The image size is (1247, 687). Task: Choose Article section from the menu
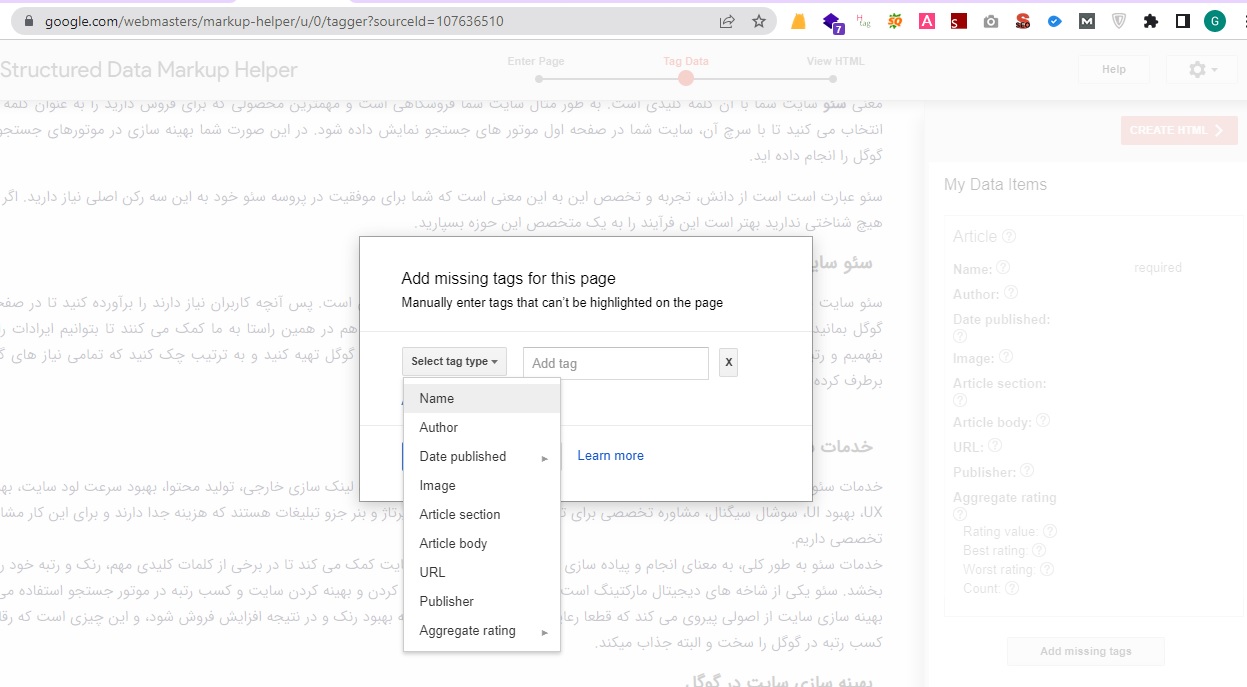[482, 514]
